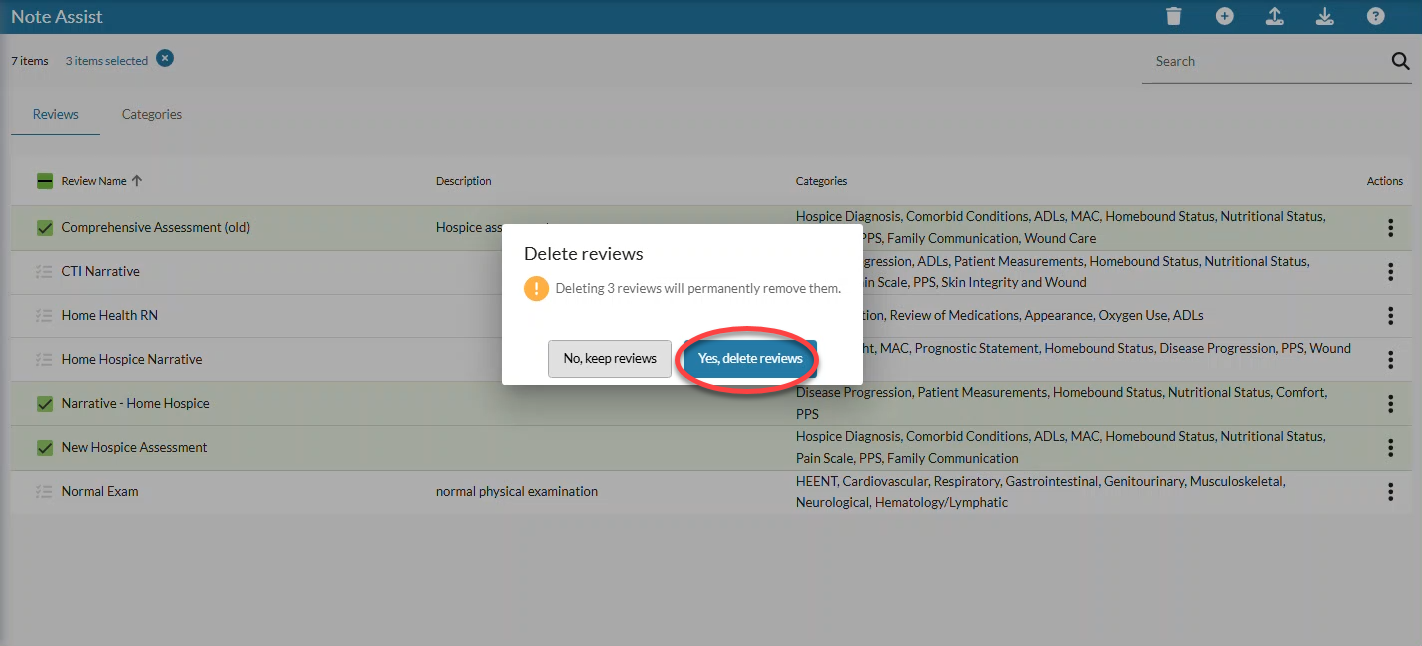Uncheck Comprehensive Assessment (old) row
The width and height of the screenshot is (1422, 646).
click(45, 227)
